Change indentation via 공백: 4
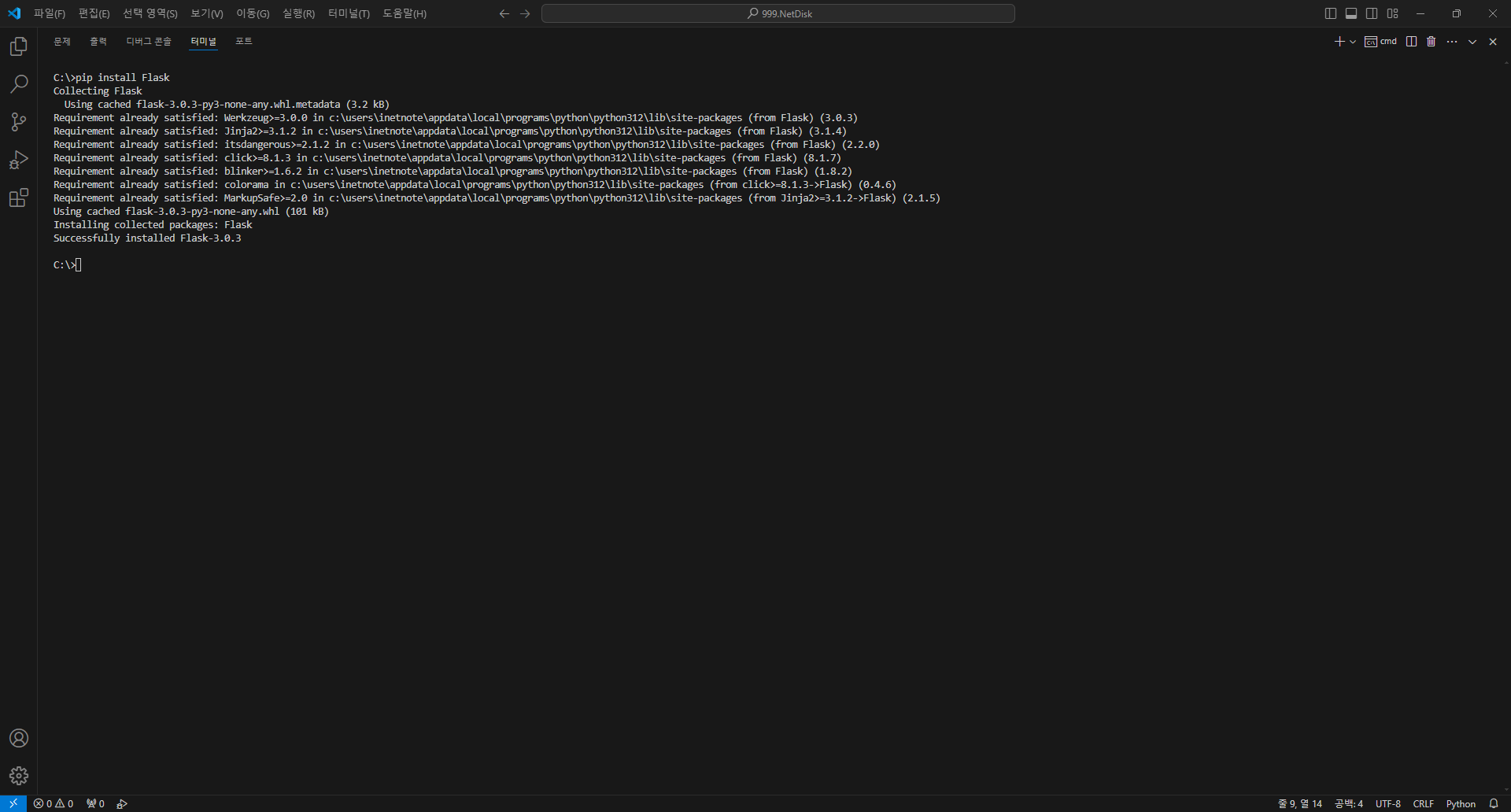 tap(1349, 803)
